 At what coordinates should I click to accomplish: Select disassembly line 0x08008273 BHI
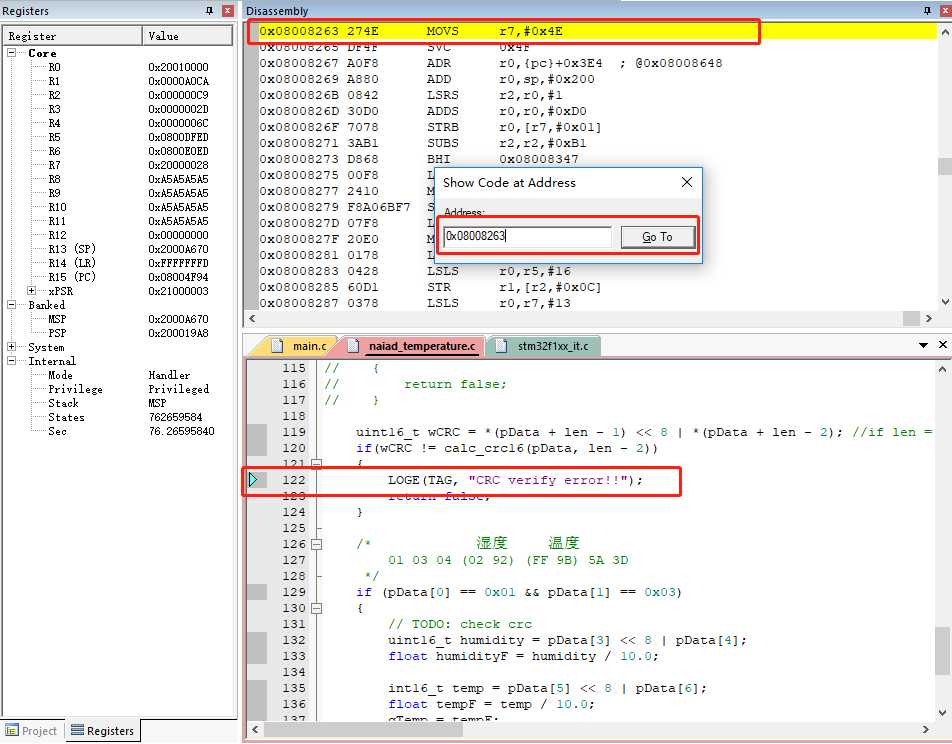click(x=597, y=159)
